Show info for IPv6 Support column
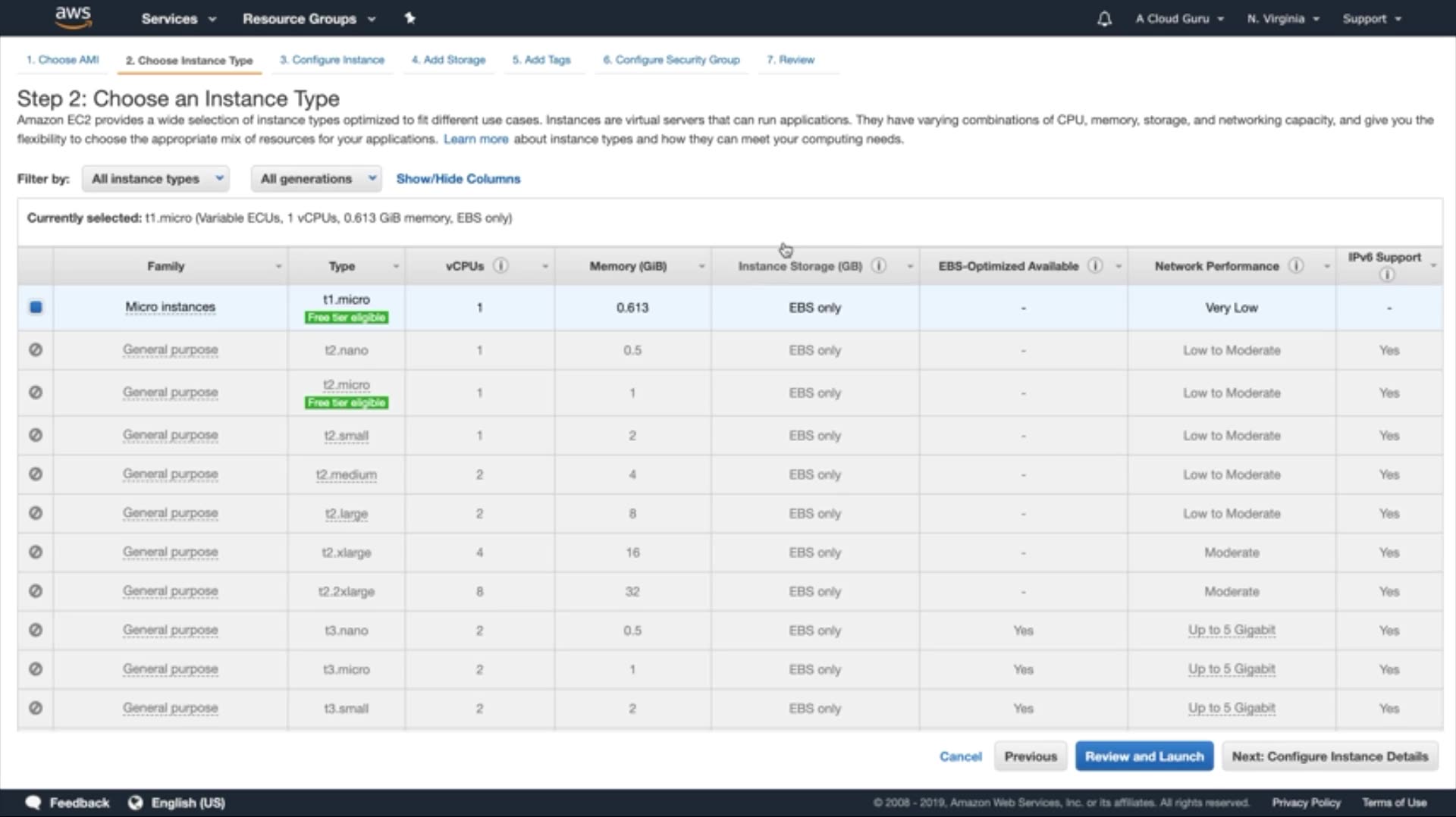The image size is (1456, 817). pyautogui.click(x=1386, y=274)
